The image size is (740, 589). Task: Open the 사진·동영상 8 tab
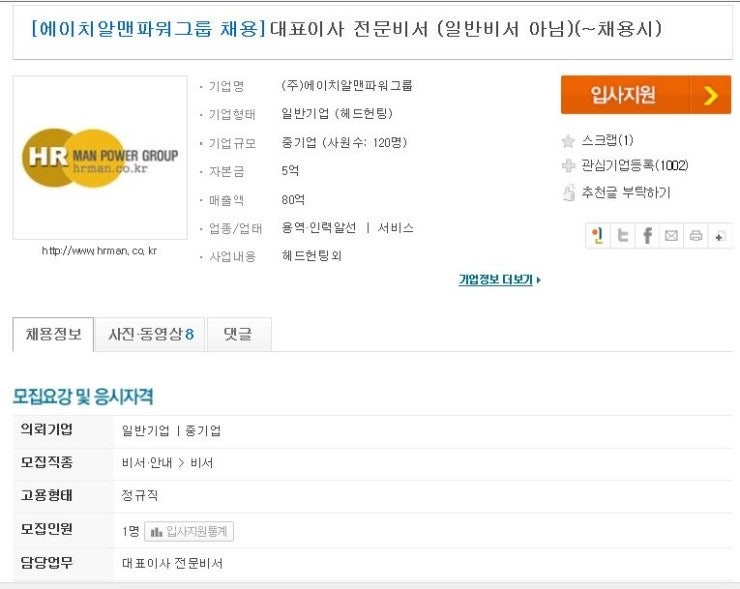150,334
